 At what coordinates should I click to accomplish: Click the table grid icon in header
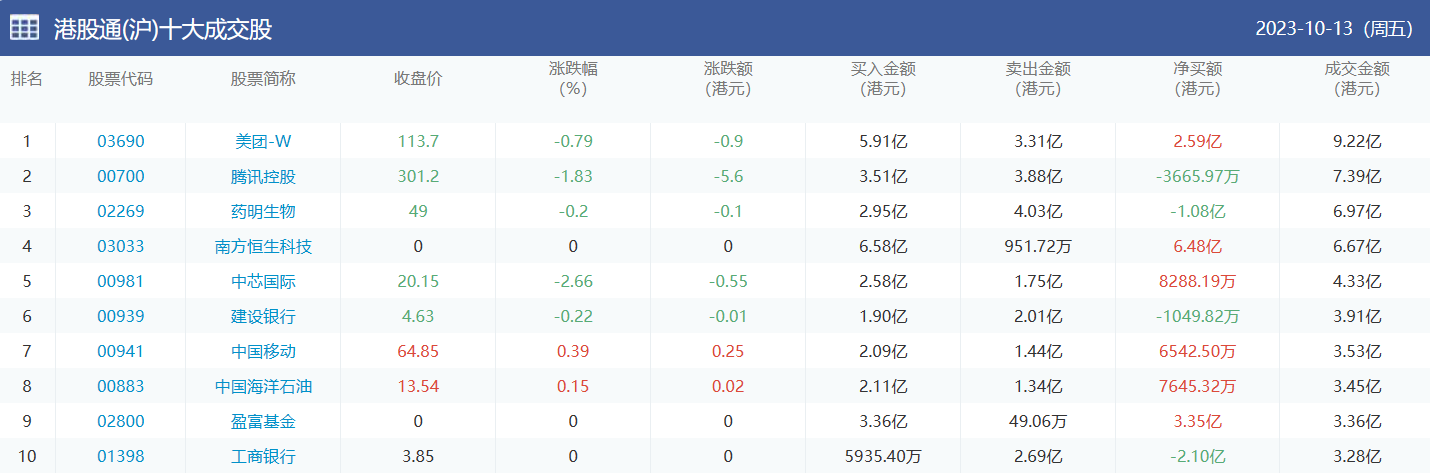pyautogui.click(x=24, y=28)
